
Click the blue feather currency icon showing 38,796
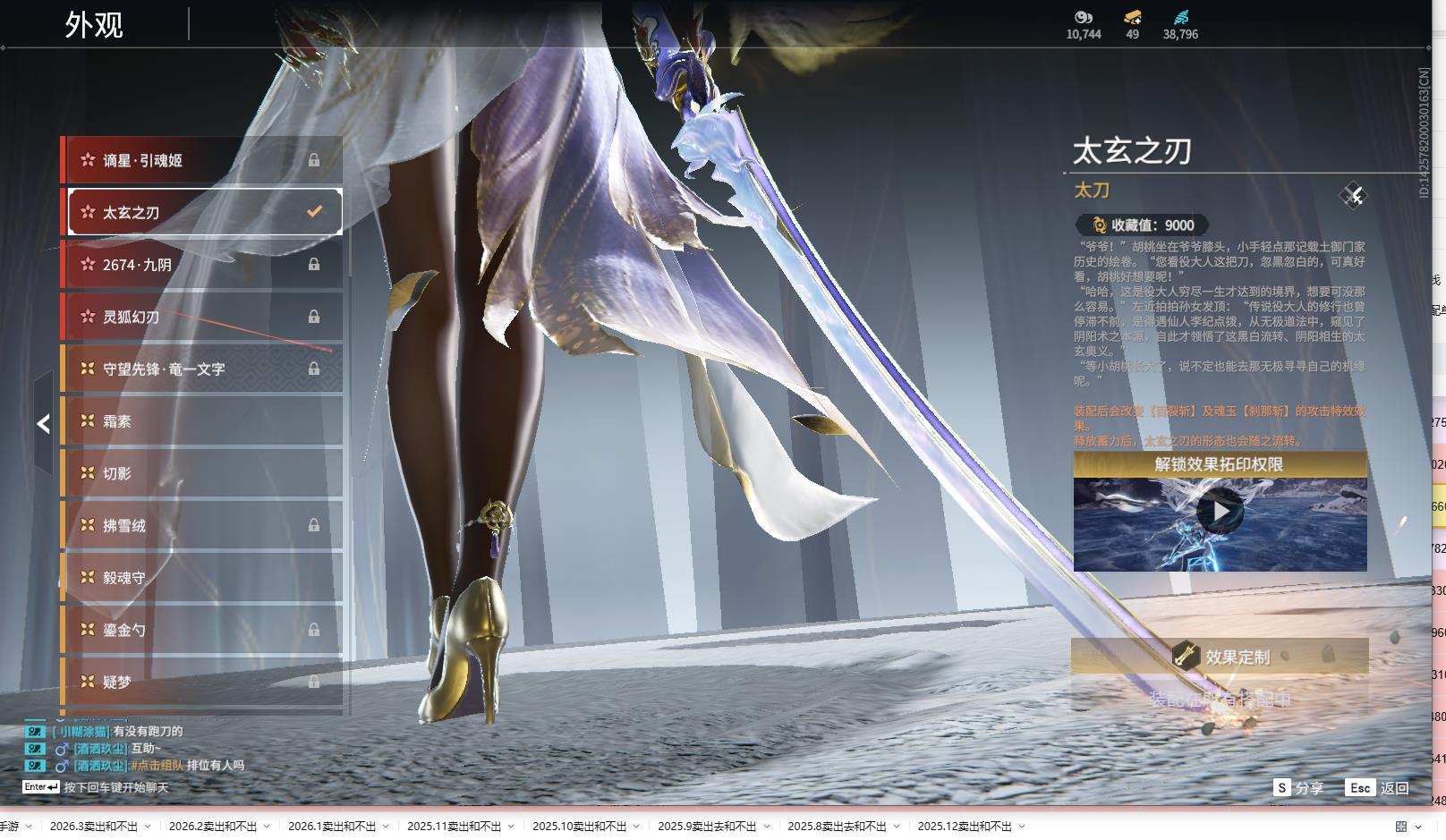[1181, 17]
